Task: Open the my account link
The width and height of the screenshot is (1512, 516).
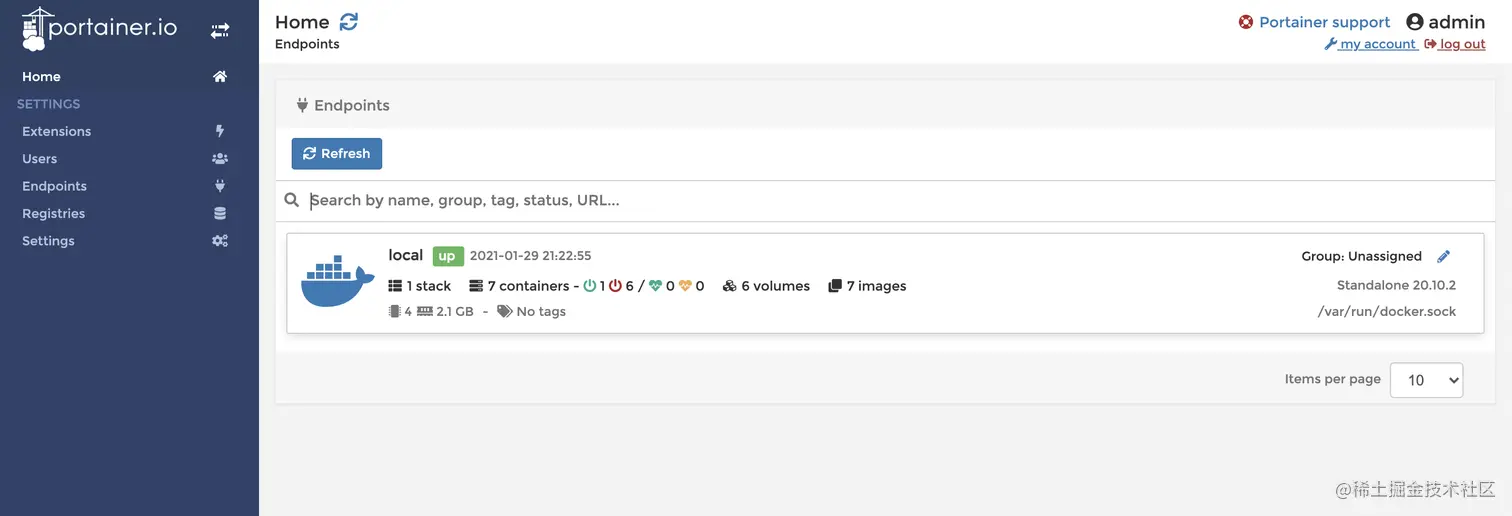Action: coord(1370,44)
